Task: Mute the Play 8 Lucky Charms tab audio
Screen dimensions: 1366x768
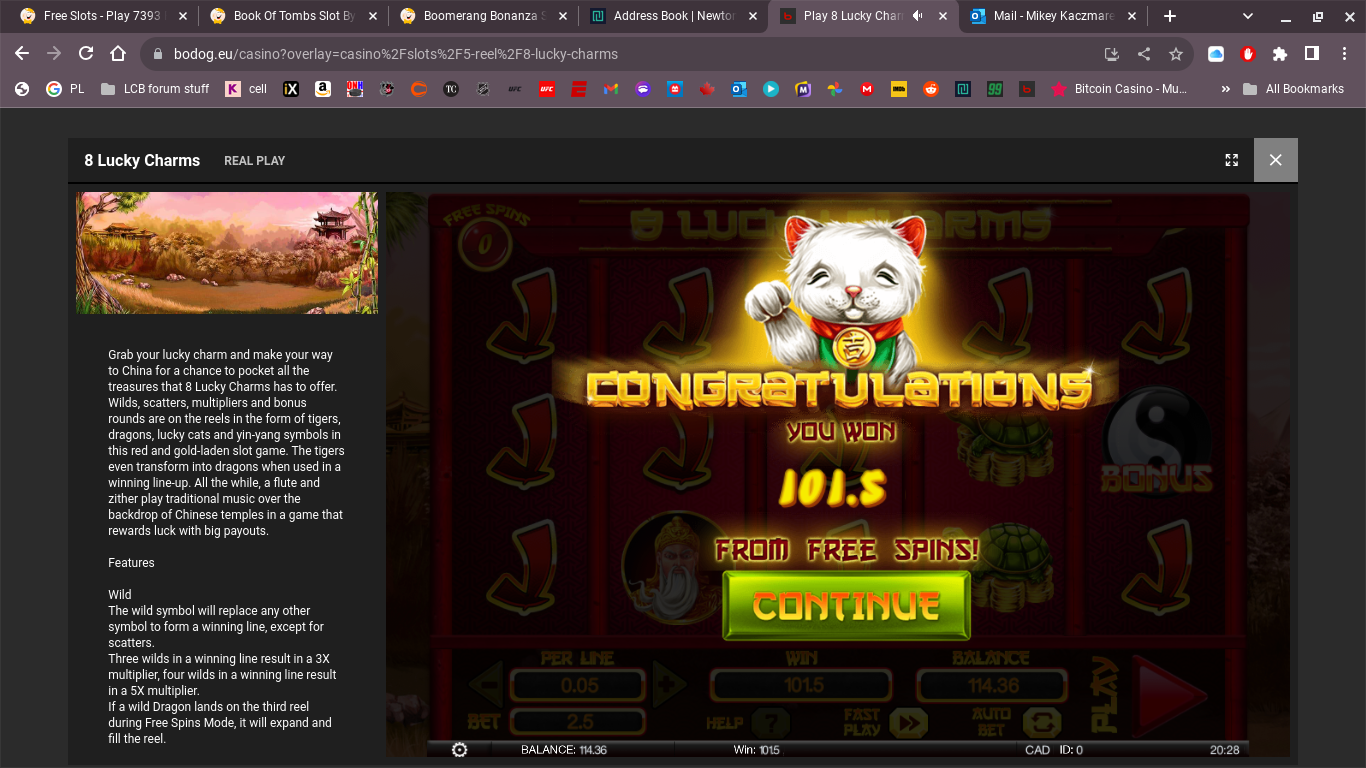Action: click(919, 16)
